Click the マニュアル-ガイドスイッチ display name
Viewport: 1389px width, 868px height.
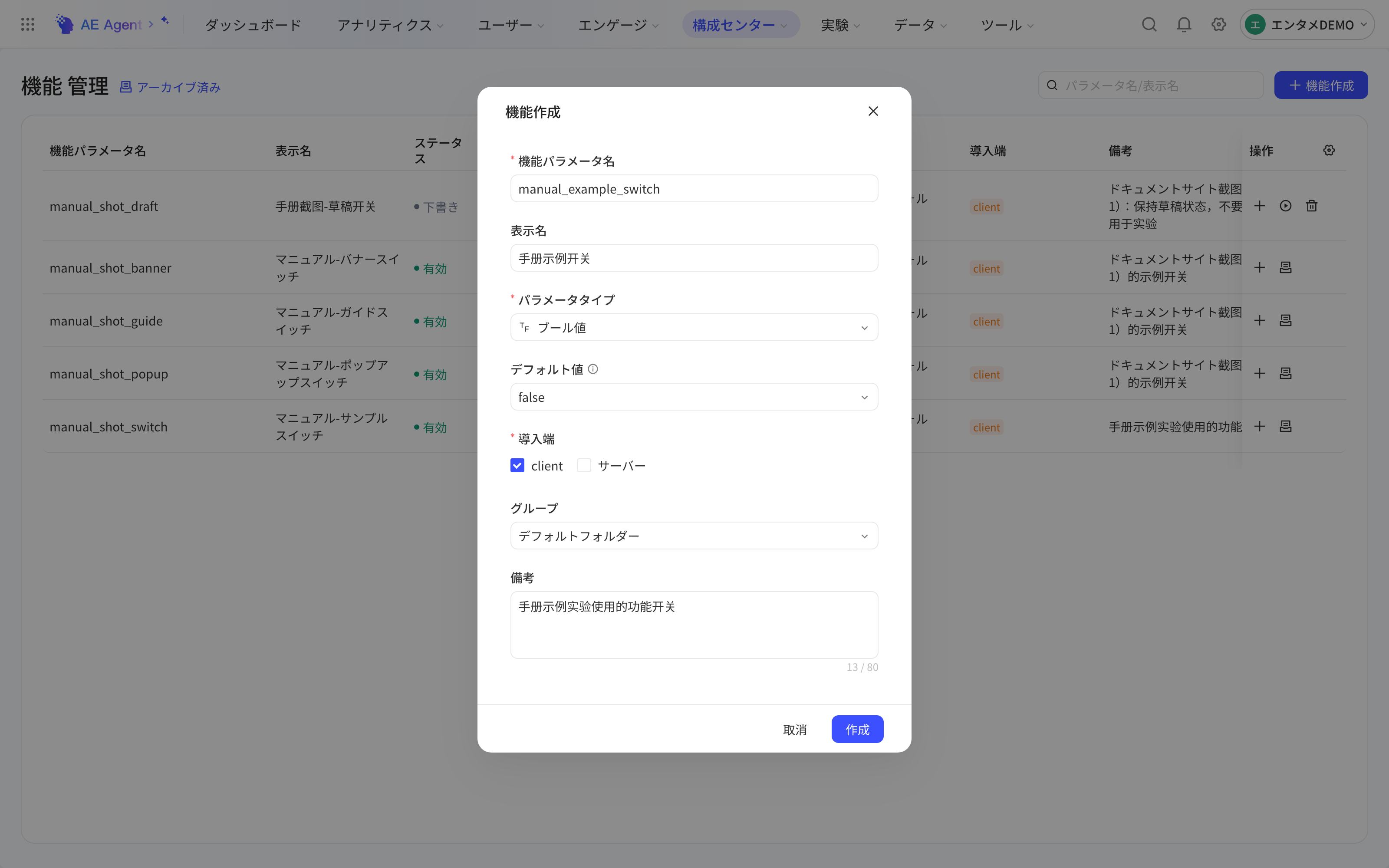click(x=332, y=320)
